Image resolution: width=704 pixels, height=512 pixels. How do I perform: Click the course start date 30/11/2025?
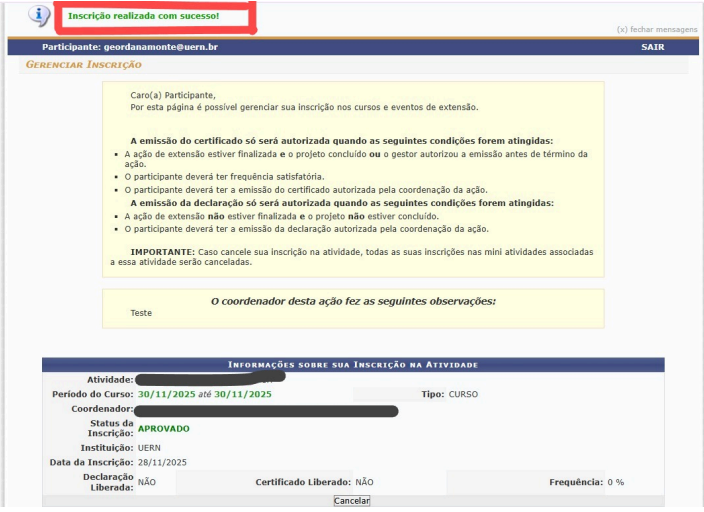pyautogui.click(x=167, y=394)
